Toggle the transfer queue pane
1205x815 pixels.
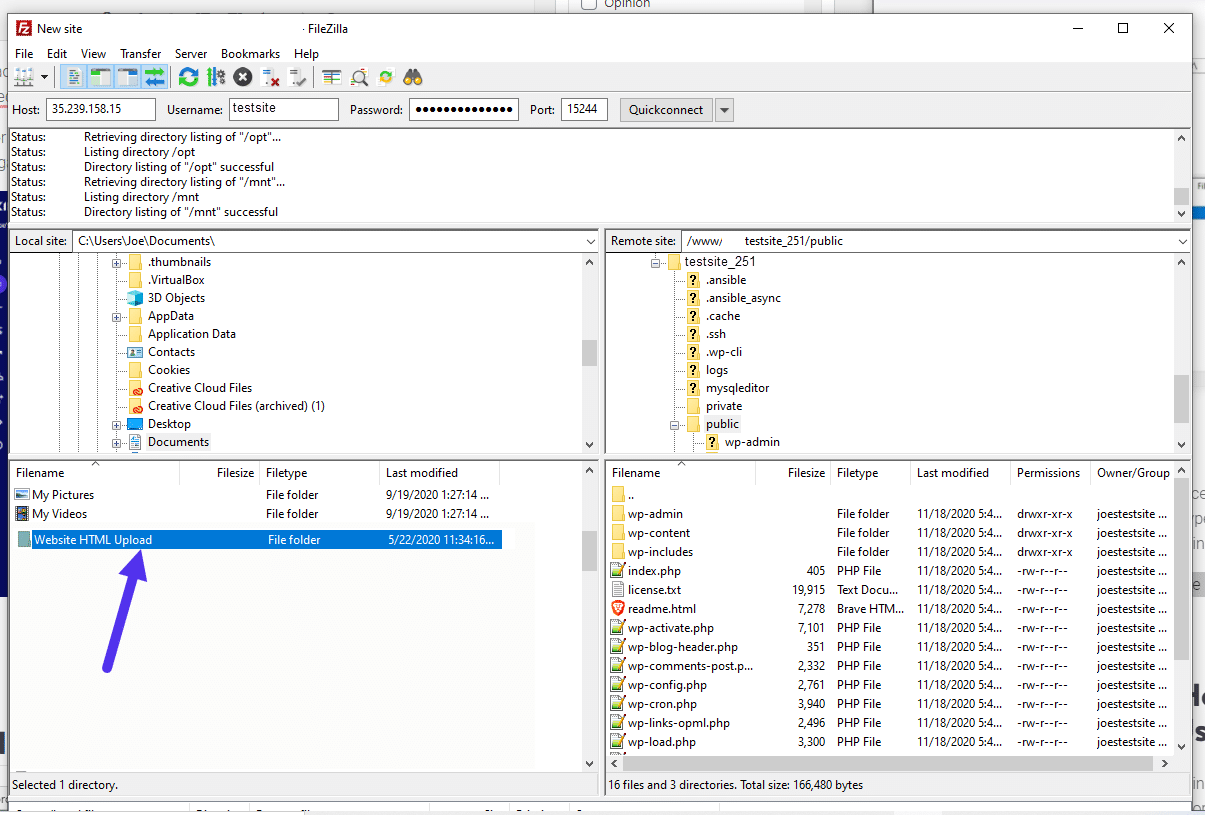coord(155,77)
